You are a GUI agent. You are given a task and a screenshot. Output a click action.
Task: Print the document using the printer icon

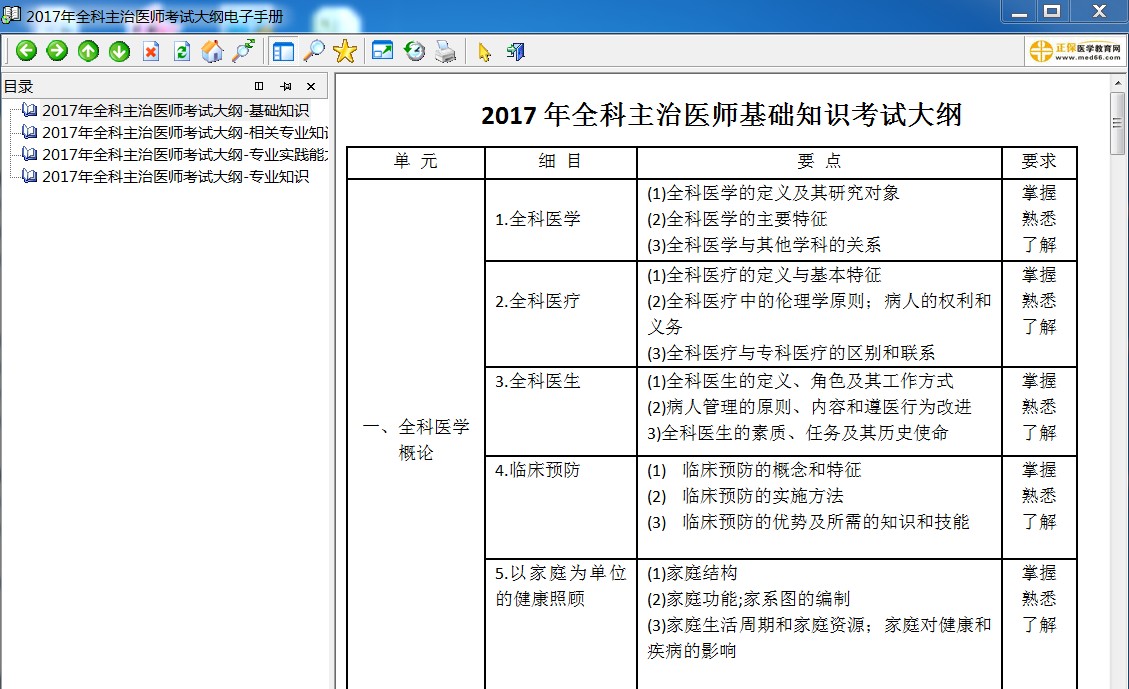point(446,51)
